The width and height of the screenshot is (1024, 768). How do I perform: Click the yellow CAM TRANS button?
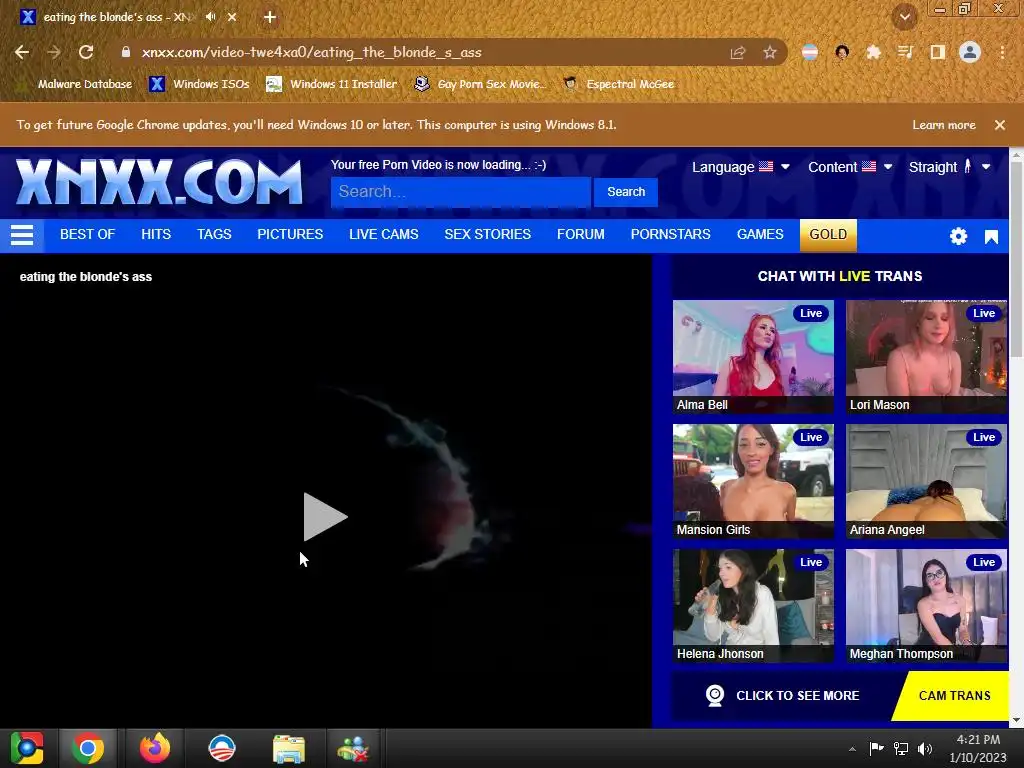[x=954, y=696]
